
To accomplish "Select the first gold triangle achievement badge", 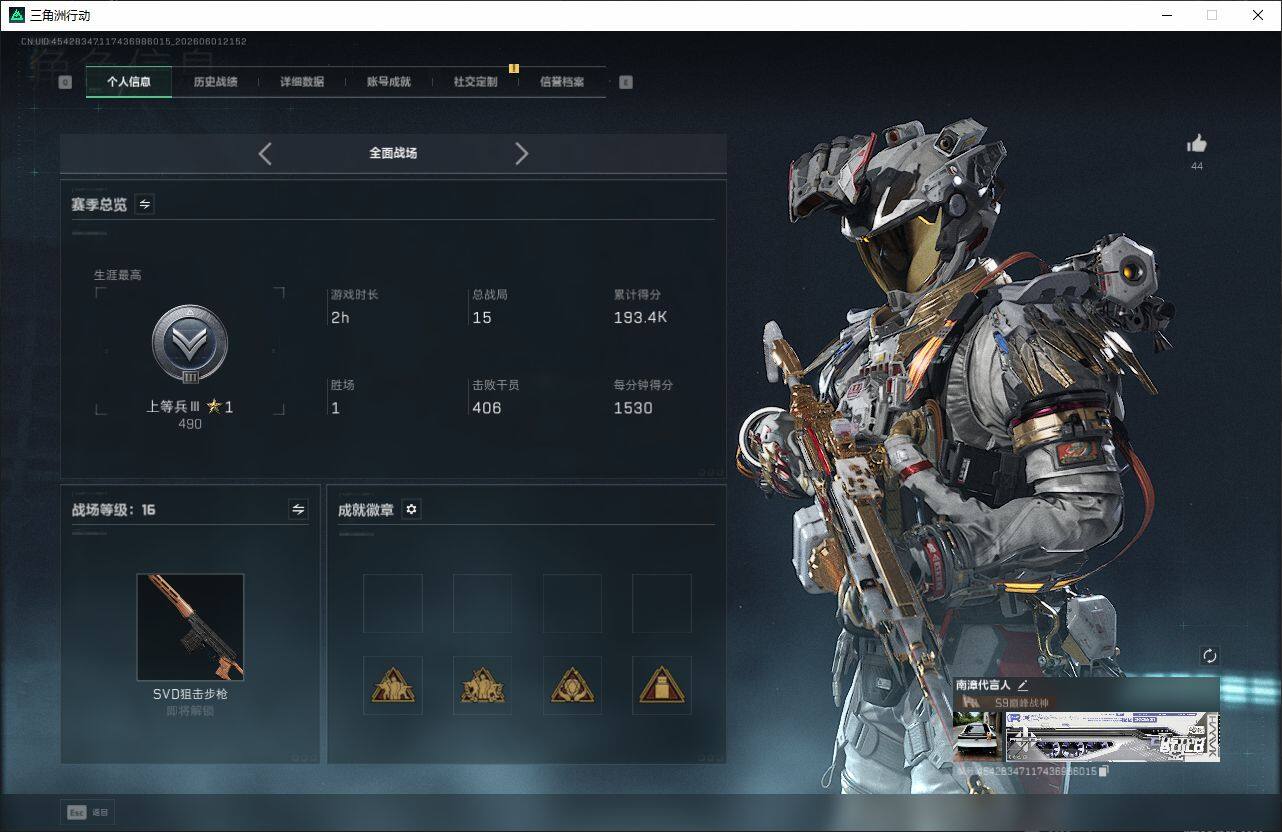I will pos(393,685).
